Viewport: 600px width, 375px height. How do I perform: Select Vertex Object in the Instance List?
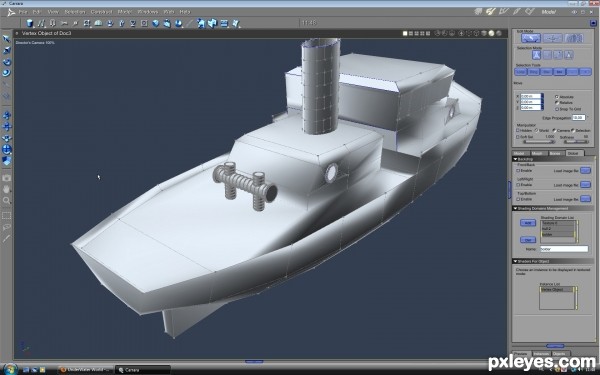(557, 290)
